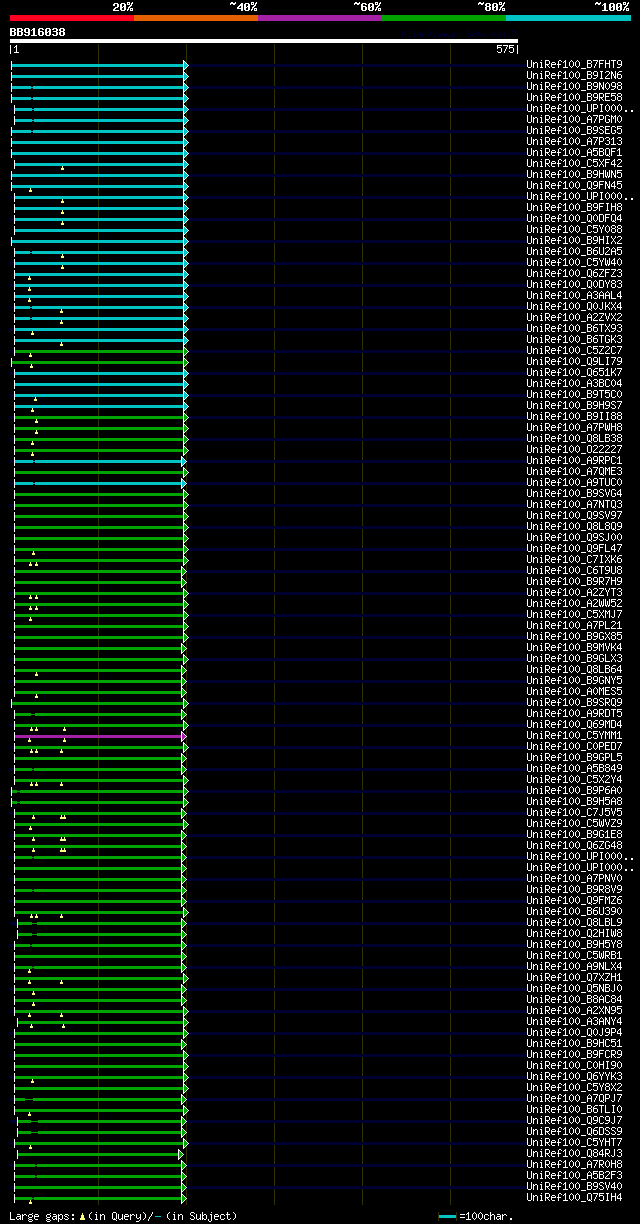Open UniRef100_B9P6A0 hit
This screenshot has height=1224, width=640.
click(574, 791)
